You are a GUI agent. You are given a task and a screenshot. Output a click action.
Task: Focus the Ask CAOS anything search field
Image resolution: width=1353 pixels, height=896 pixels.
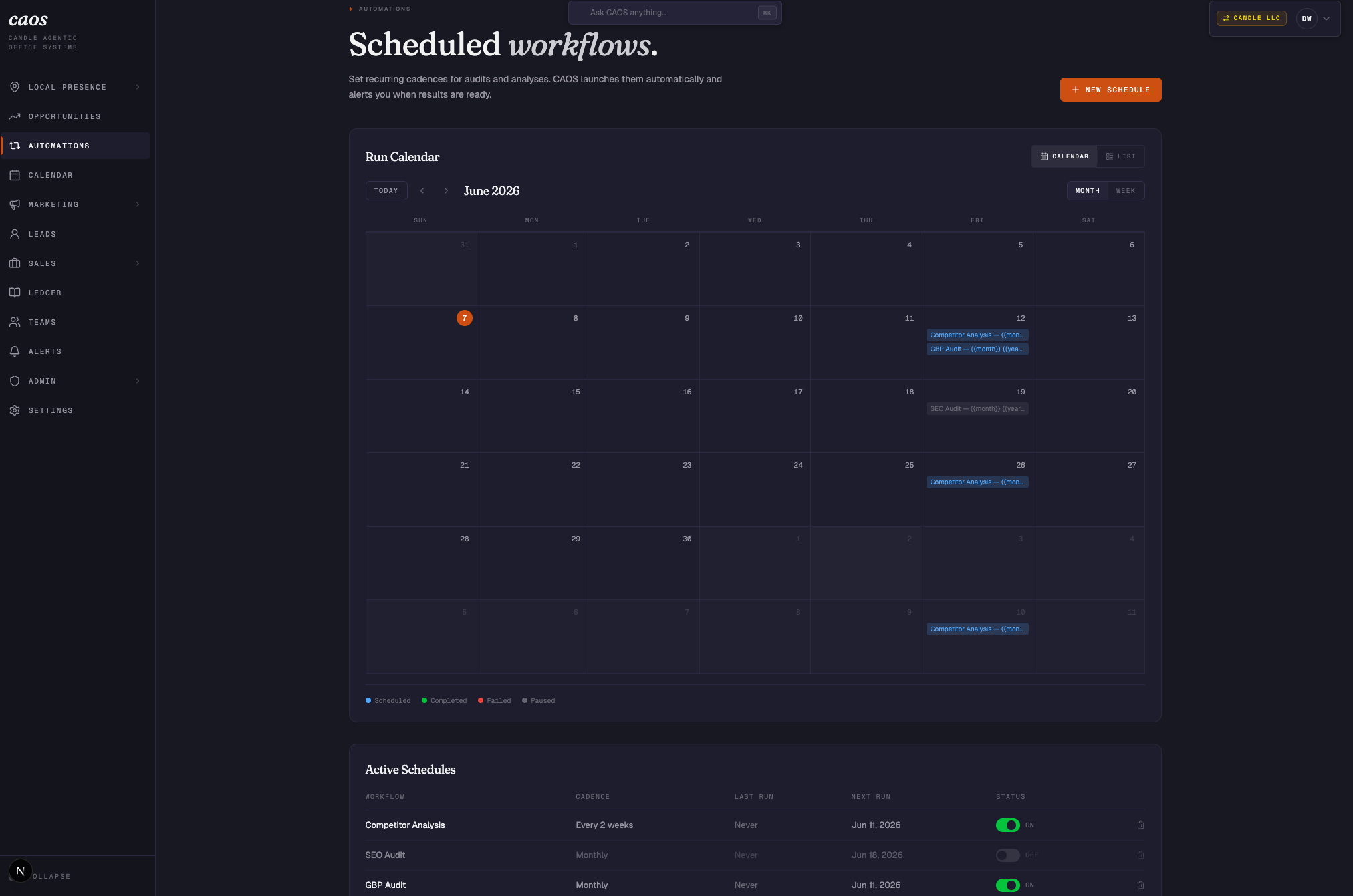(x=674, y=13)
